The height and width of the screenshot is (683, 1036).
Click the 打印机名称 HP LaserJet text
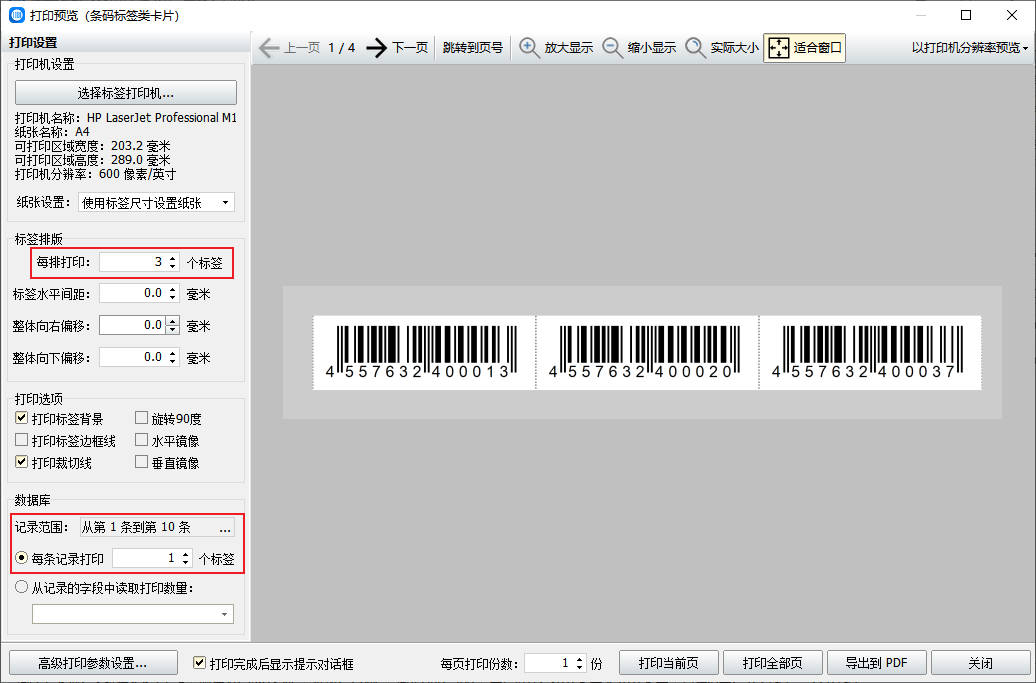(x=126, y=118)
